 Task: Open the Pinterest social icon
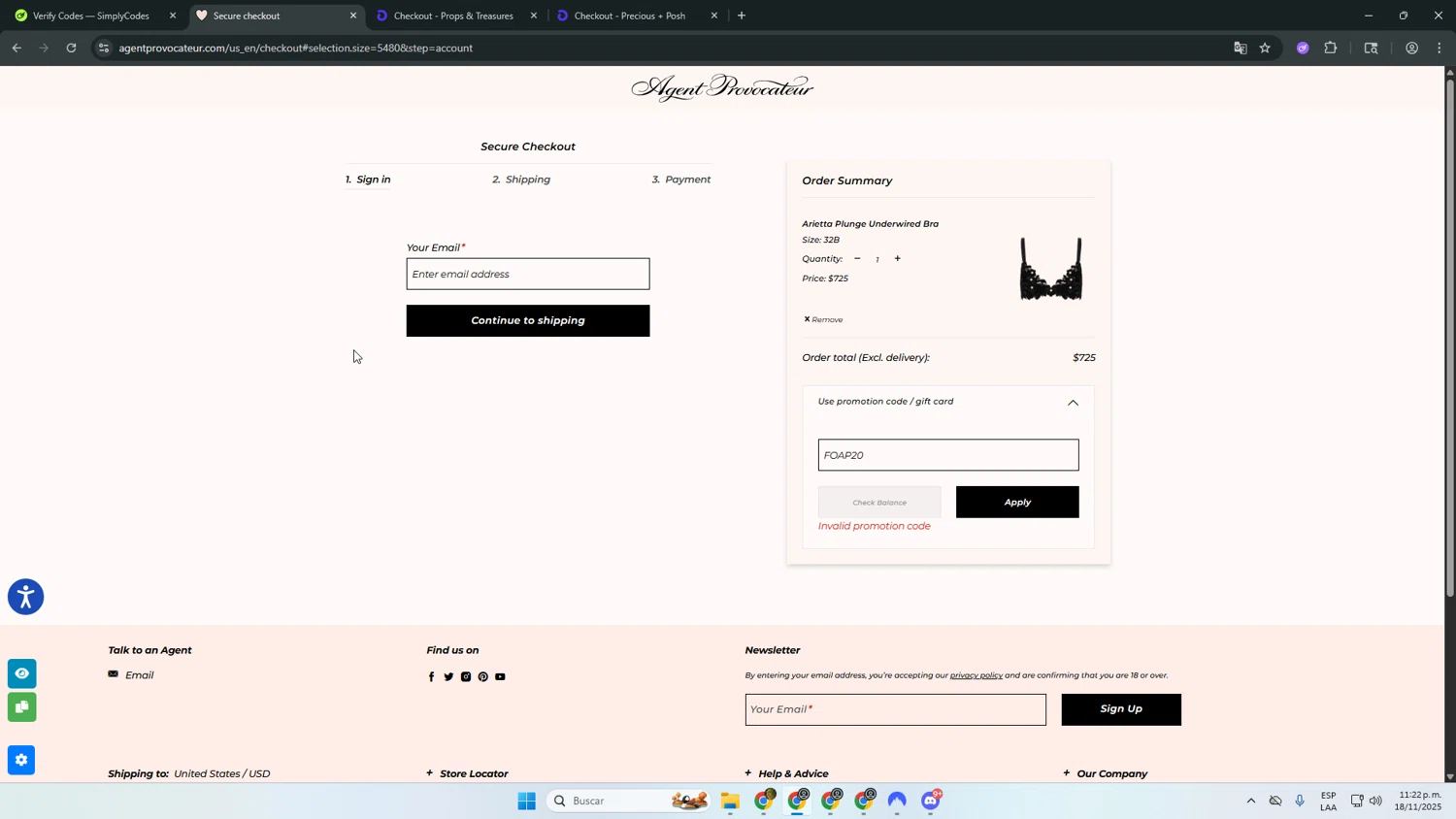[x=482, y=676]
